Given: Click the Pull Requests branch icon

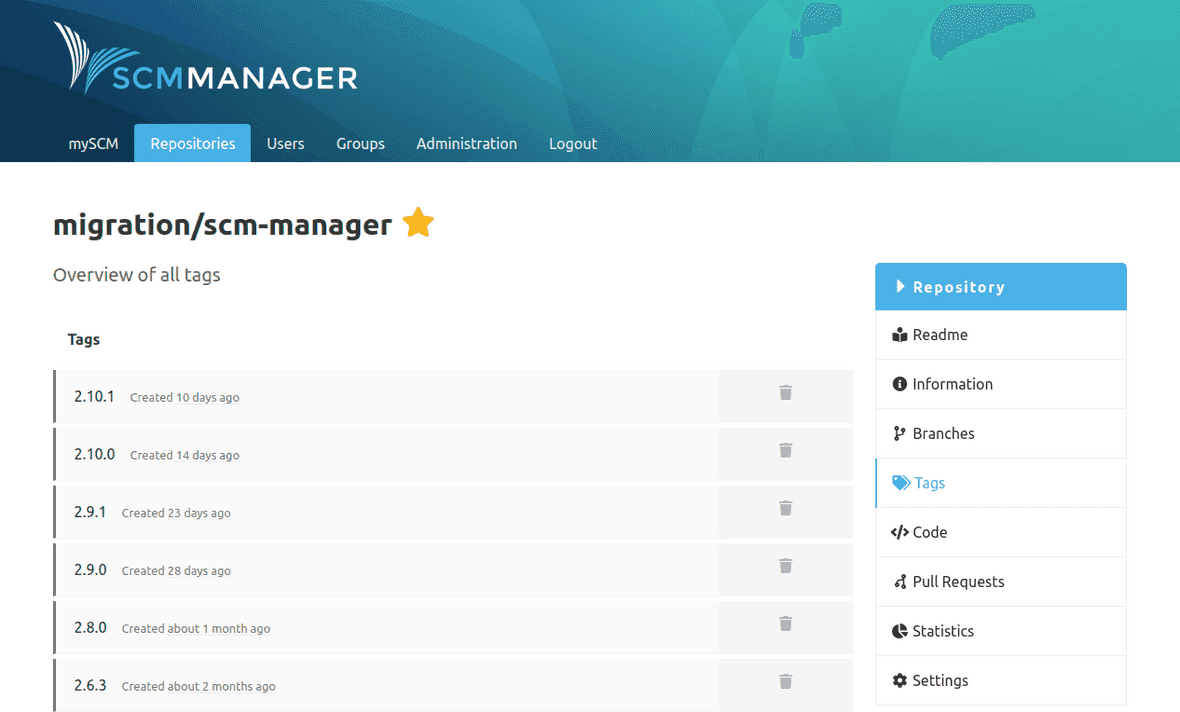Looking at the screenshot, I should coord(899,581).
